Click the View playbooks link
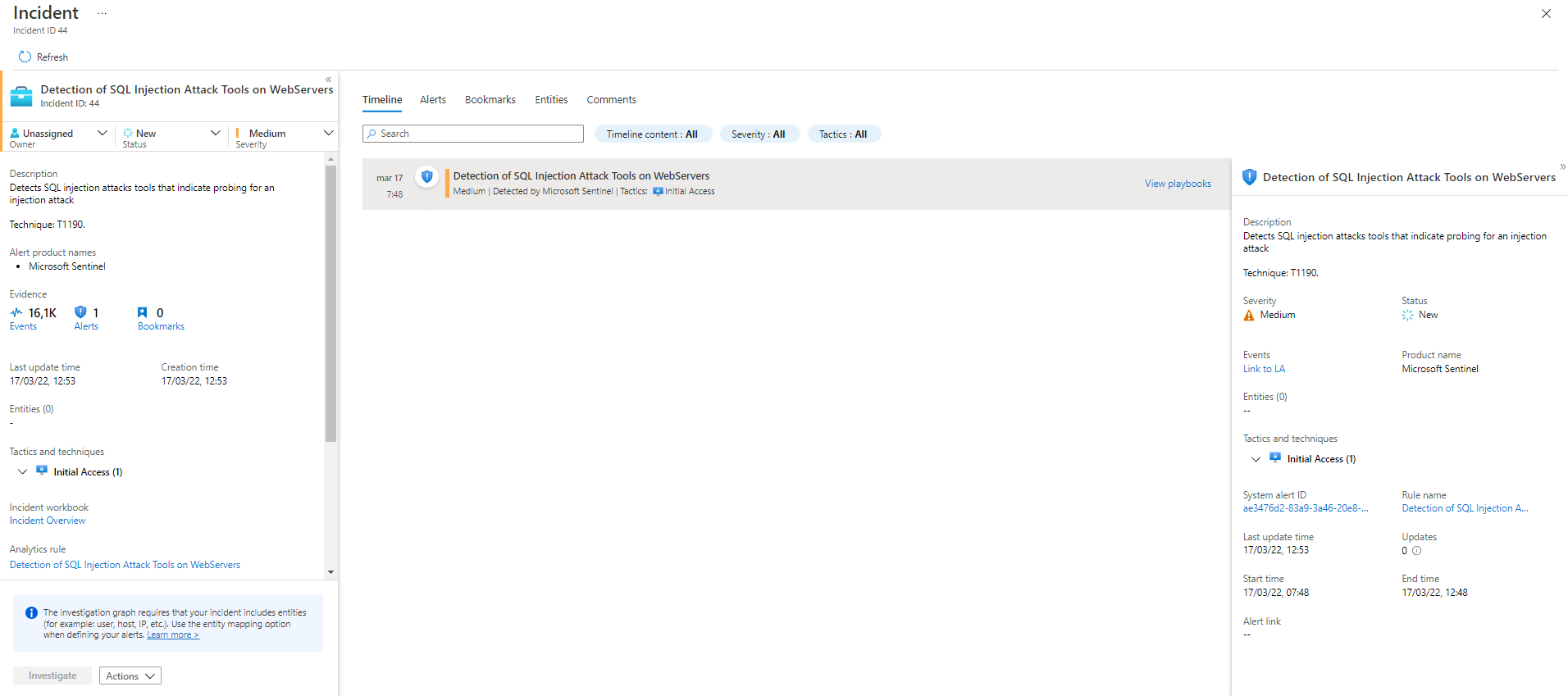 coord(1177,184)
